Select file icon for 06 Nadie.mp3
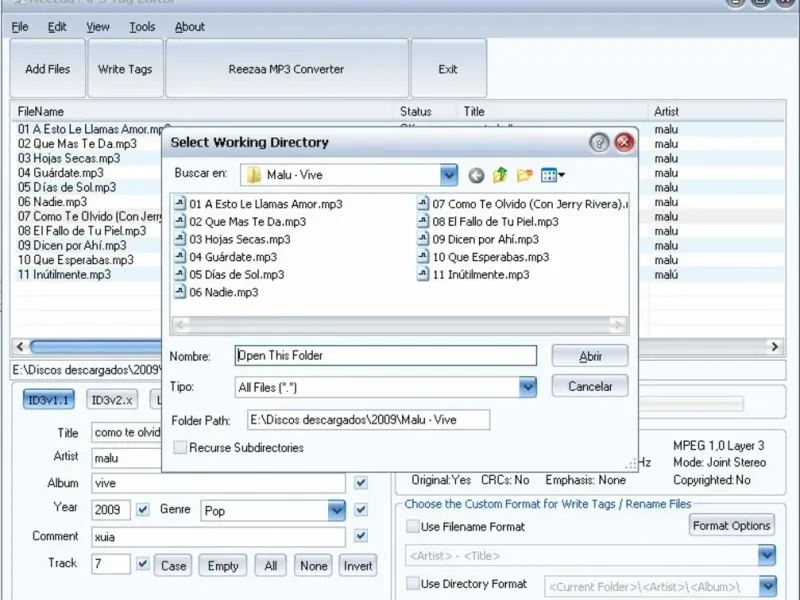This screenshot has width=800, height=600. click(180, 292)
